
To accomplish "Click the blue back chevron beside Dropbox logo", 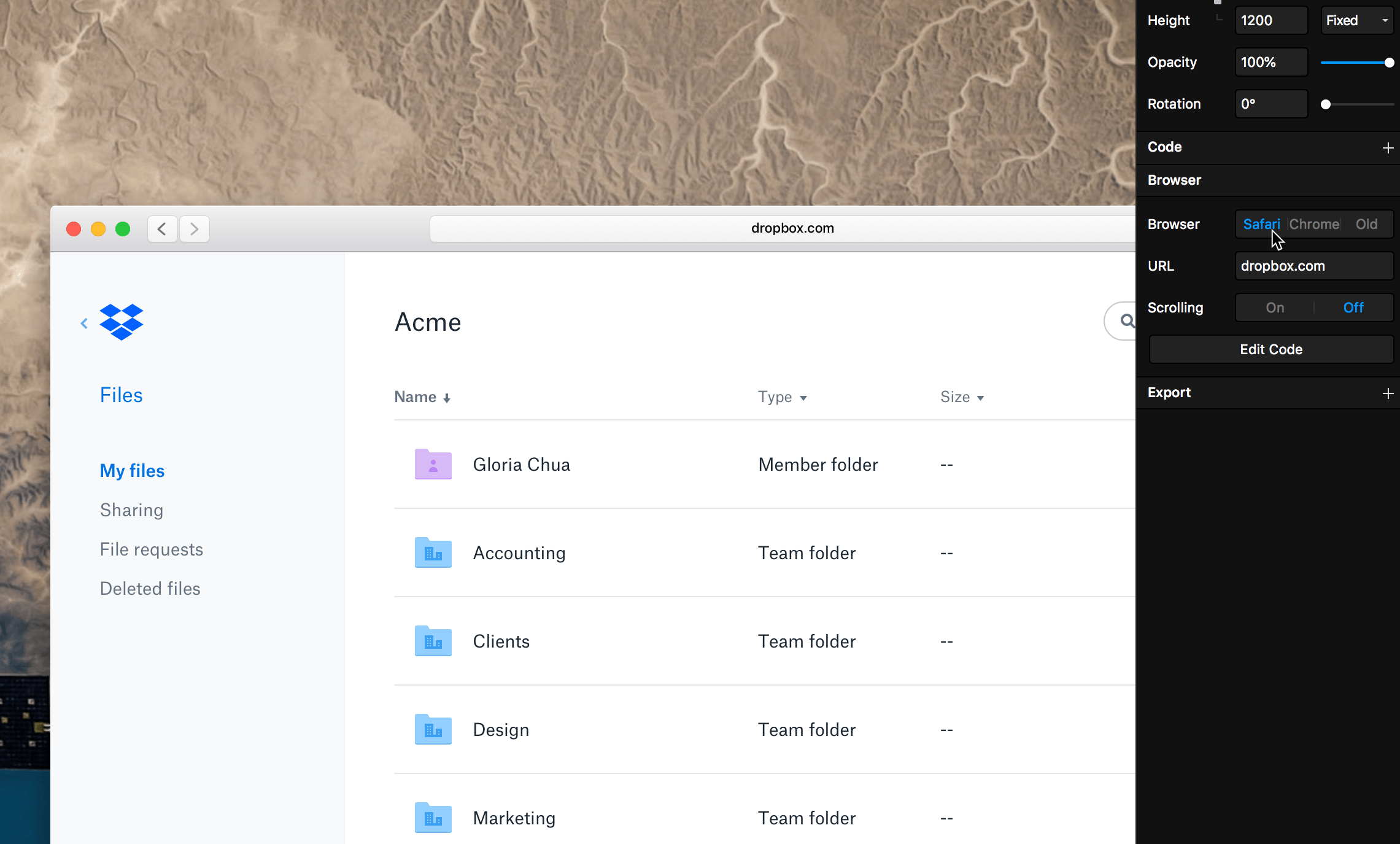I will tap(84, 323).
